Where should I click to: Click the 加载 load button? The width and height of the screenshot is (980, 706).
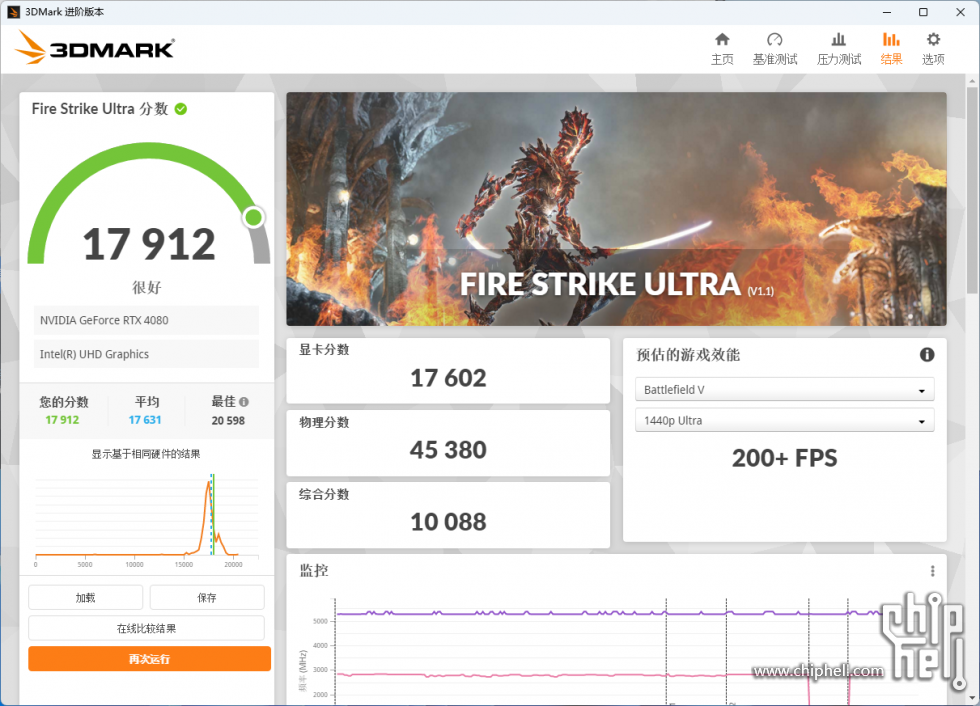(x=86, y=598)
